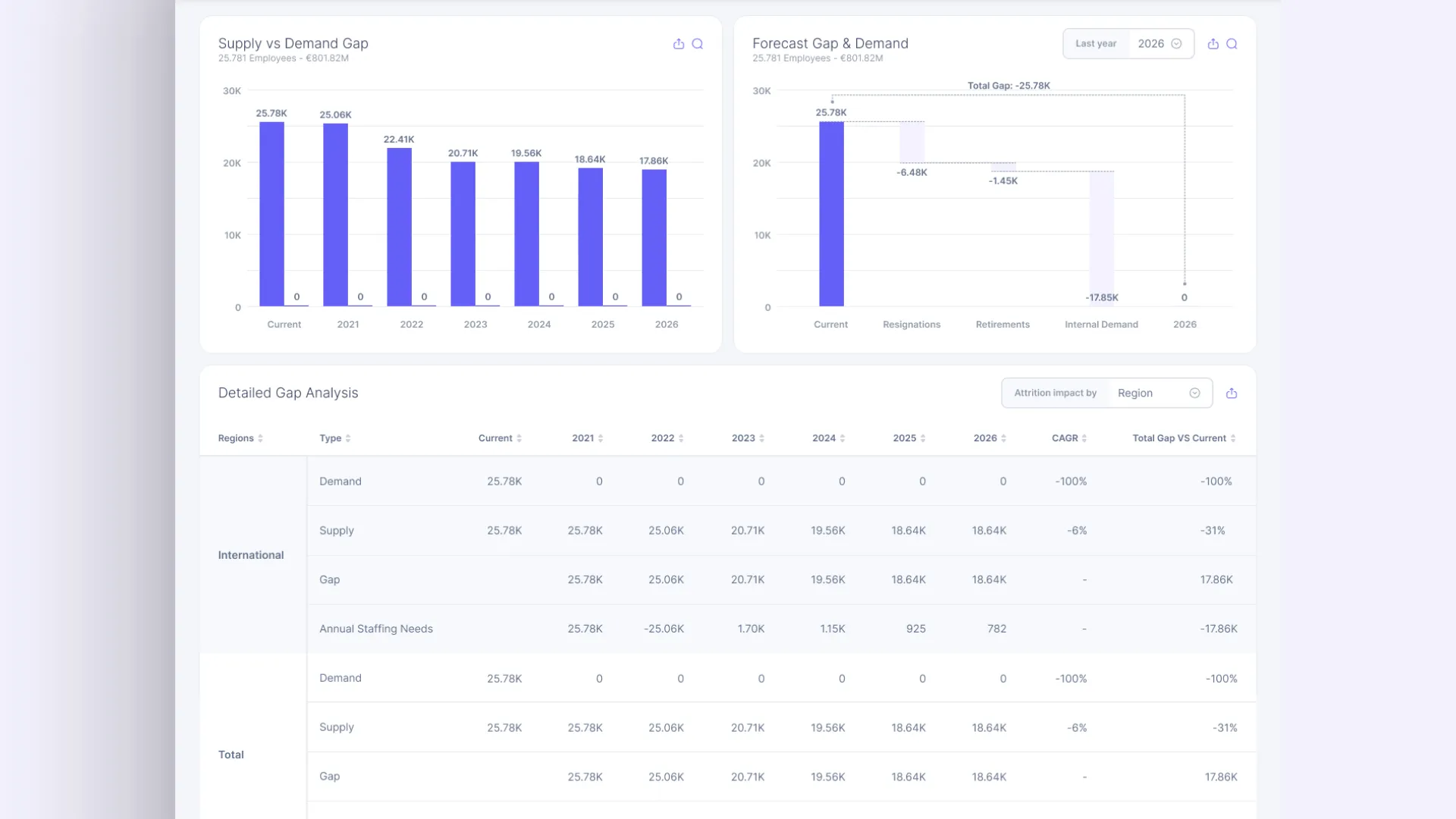Click International Supply CAGR -6% cell
1456x819 pixels.
[1077, 531]
